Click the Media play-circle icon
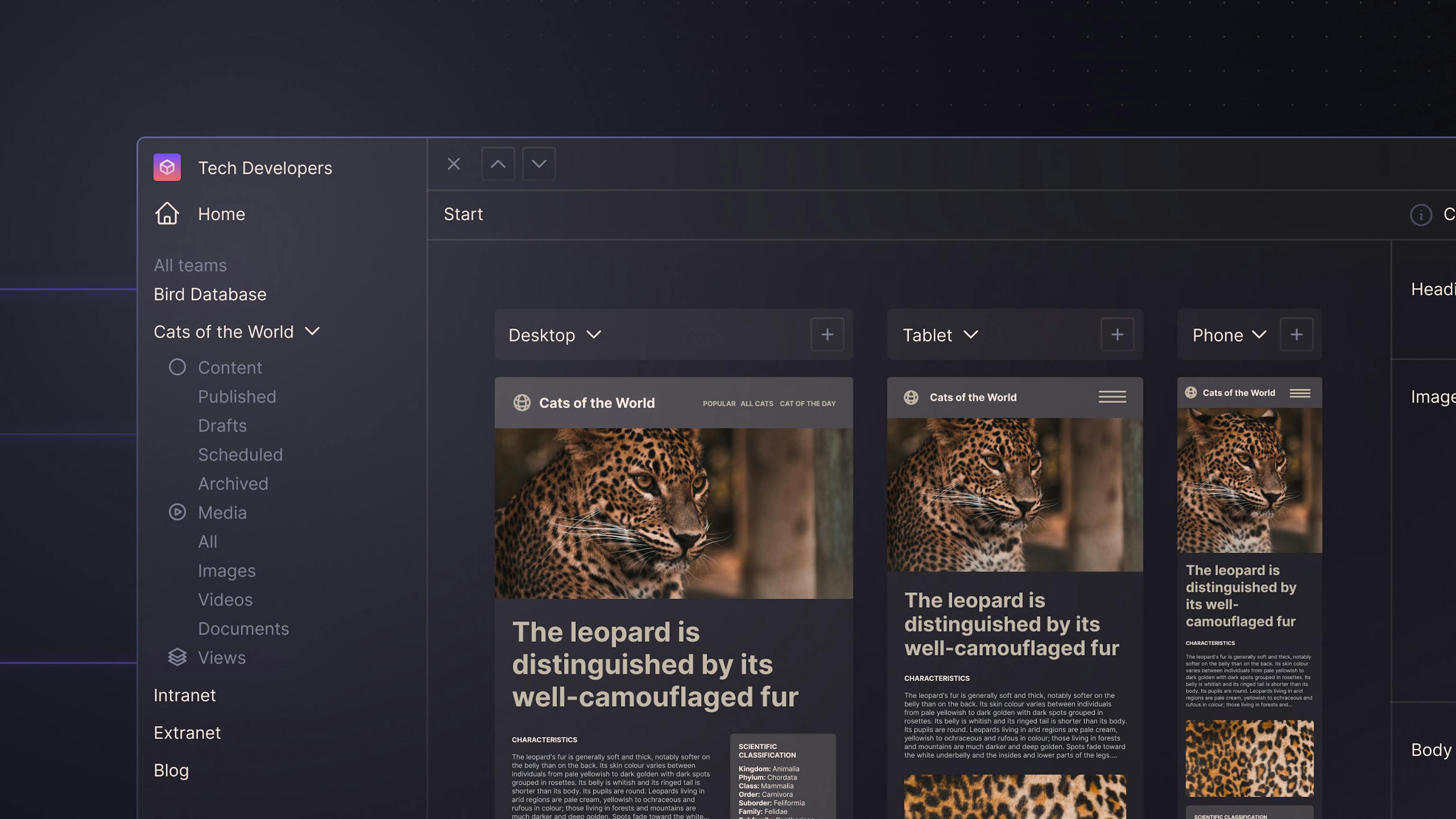The image size is (1456, 819). coord(177,512)
